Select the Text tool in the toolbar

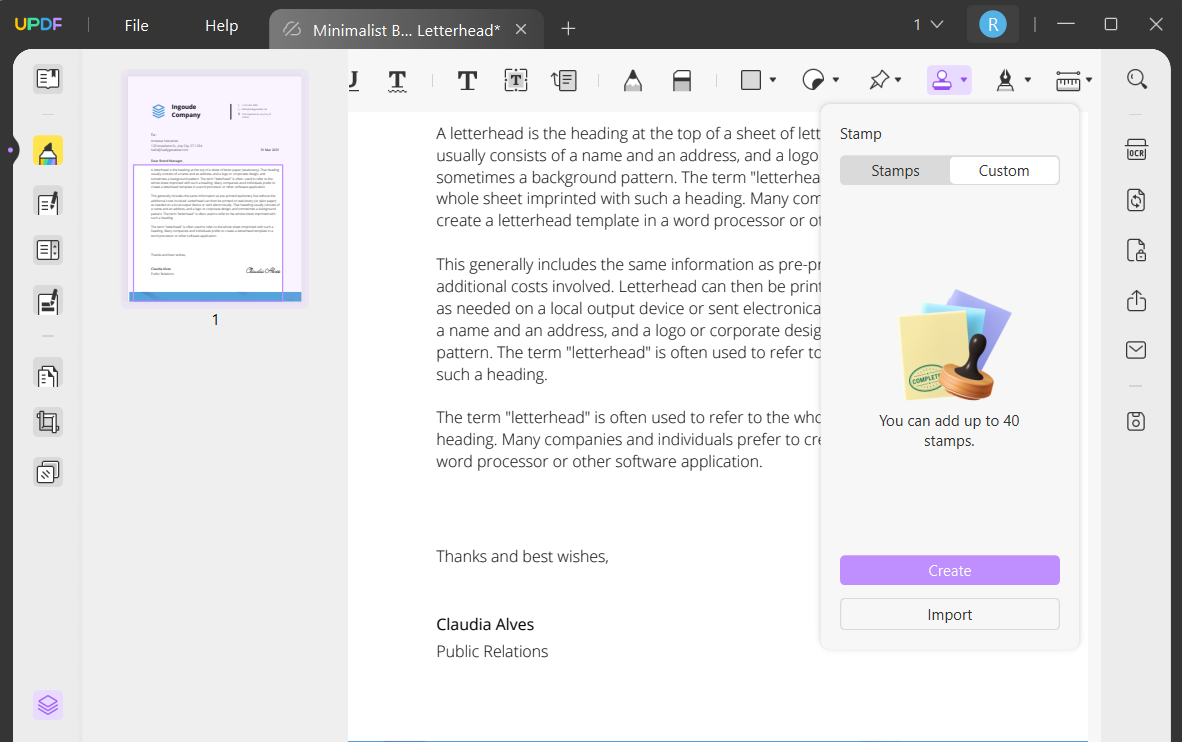(467, 79)
